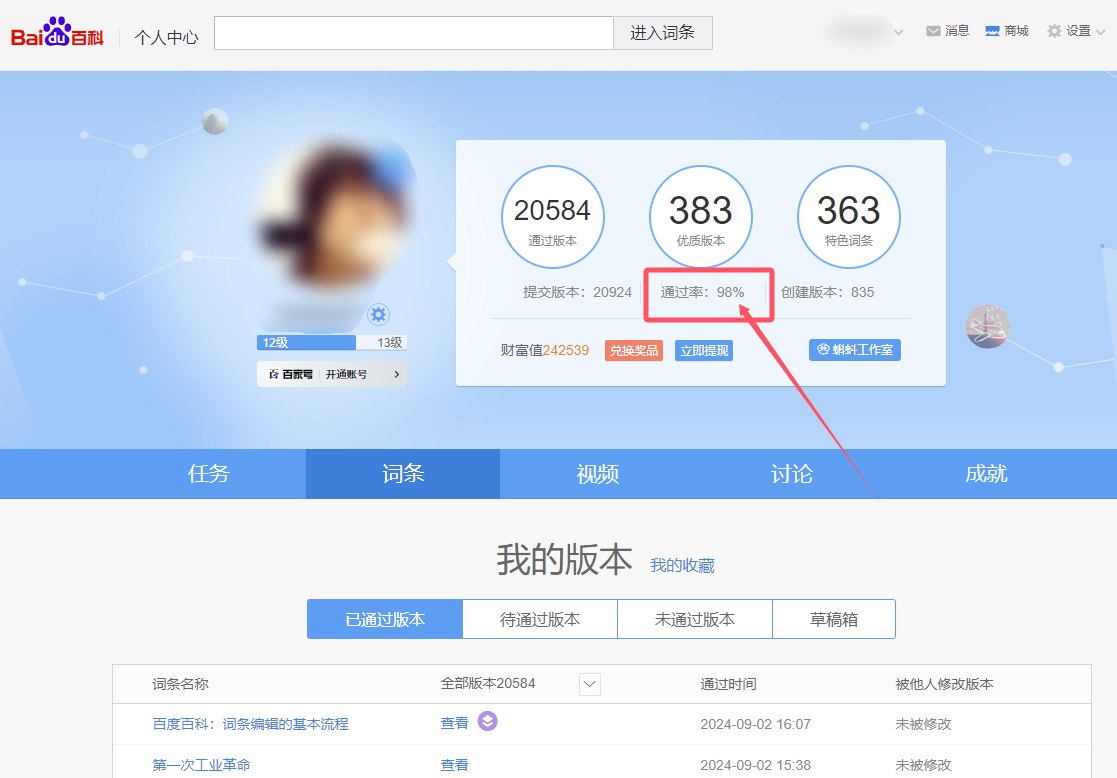Open the 我的收藏 link
The width and height of the screenshot is (1117, 778).
coord(682,566)
